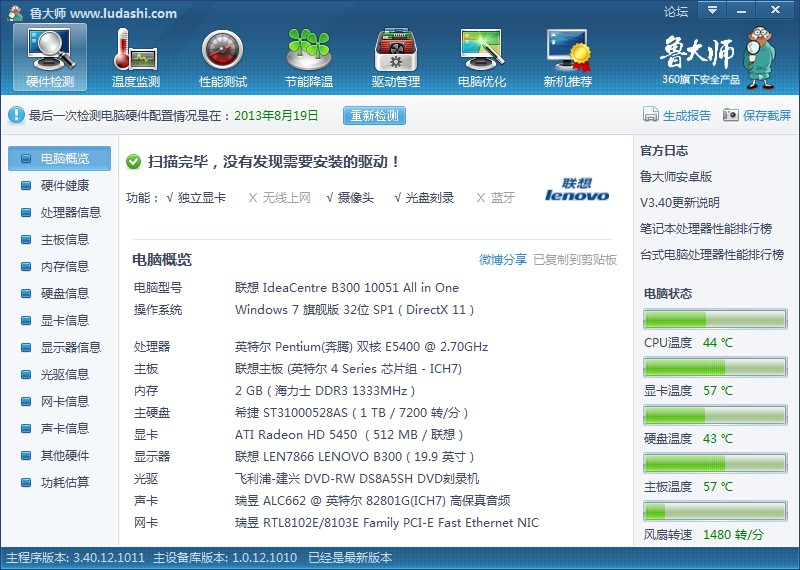Click 飞利浦-建兴 DVD-RW drive text
This screenshot has height=570, width=800.
(357, 479)
